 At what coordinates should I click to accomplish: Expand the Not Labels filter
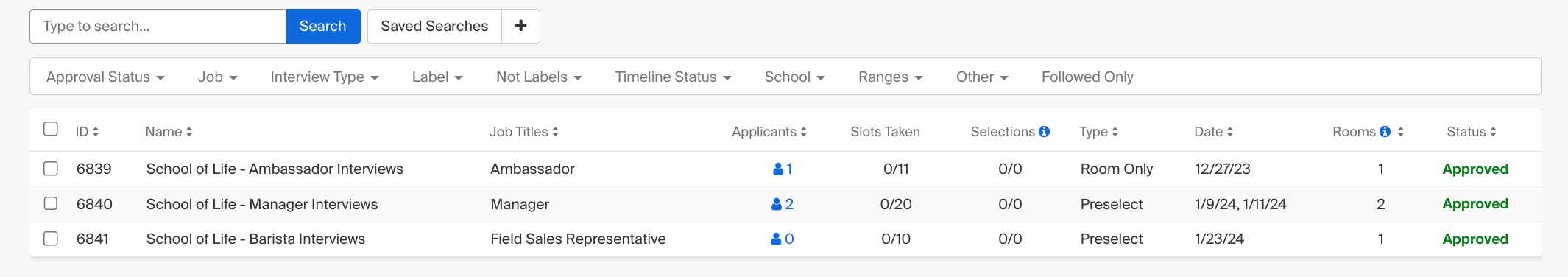[x=539, y=77]
